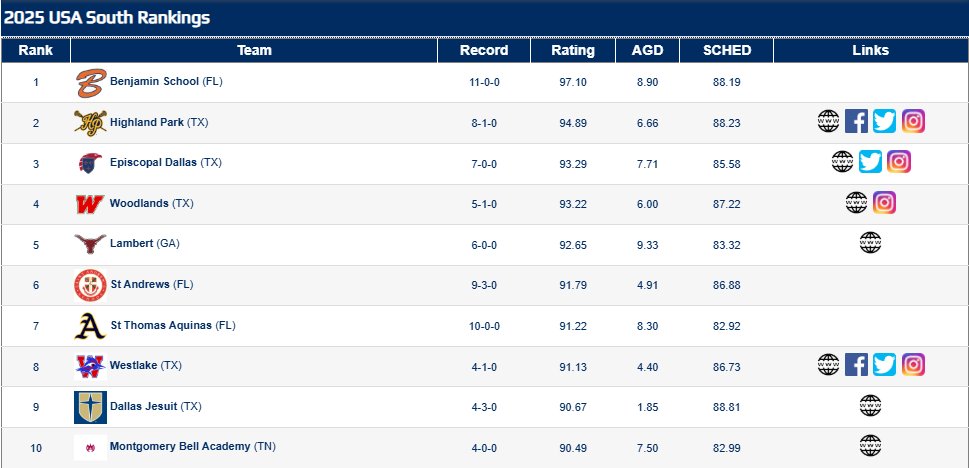
Task: Click the Episcopal Dallas team logo
Action: pos(90,163)
